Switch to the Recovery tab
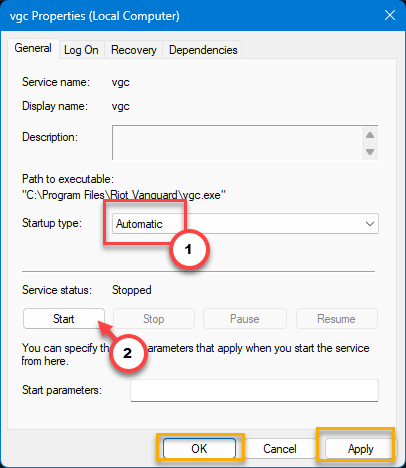 pos(134,50)
